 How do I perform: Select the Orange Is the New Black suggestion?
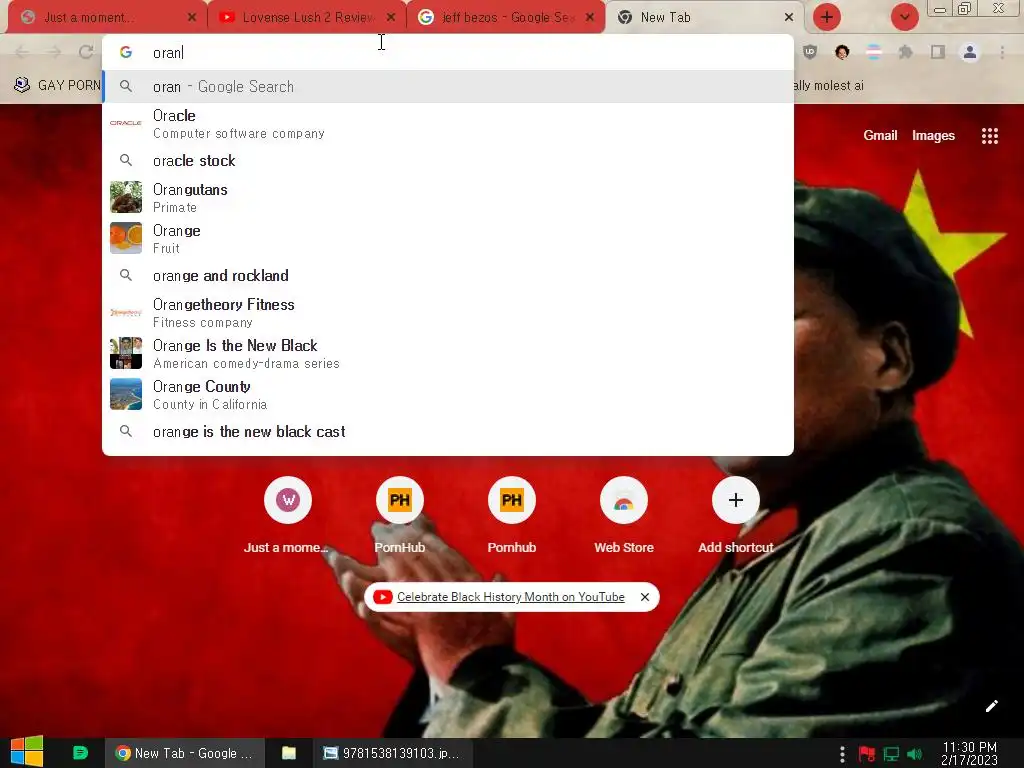[x=447, y=353]
